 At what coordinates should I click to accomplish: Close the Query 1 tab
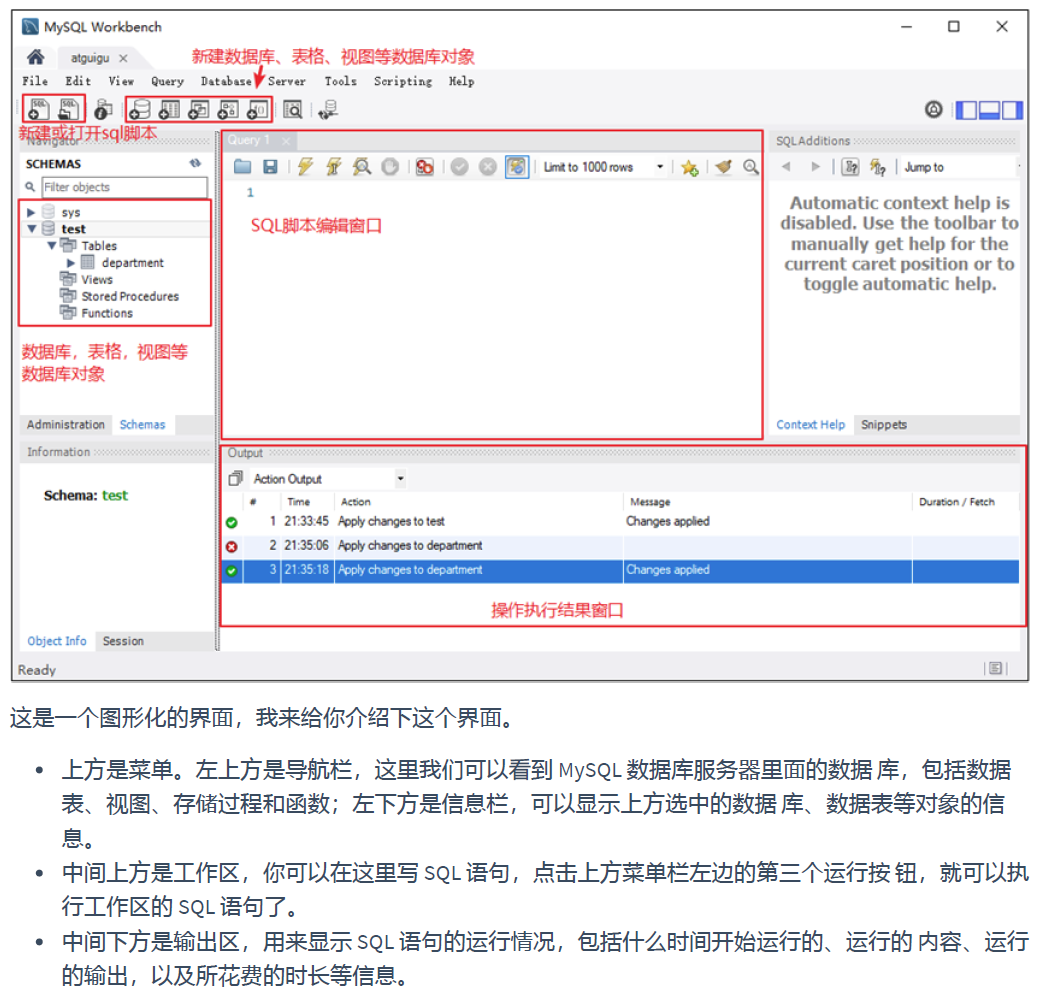coord(286,141)
